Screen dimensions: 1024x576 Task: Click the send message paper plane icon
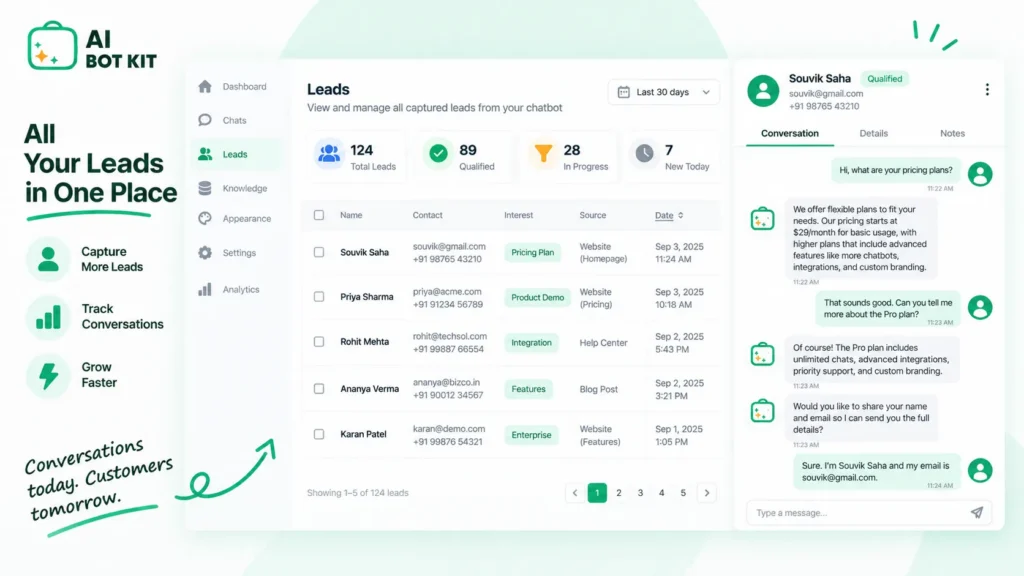(x=976, y=513)
